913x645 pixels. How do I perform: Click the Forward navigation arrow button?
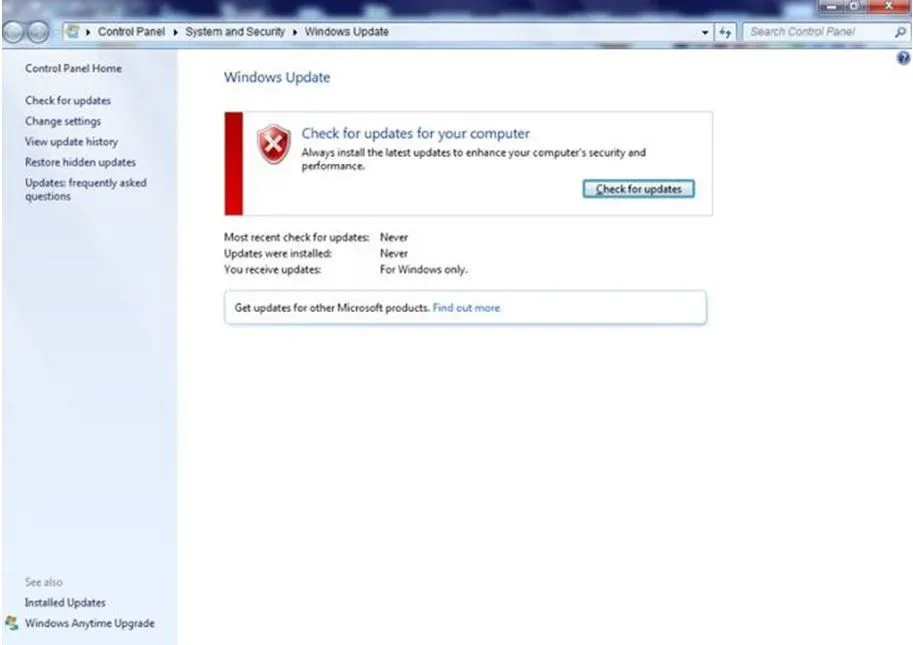(x=38, y=33)
